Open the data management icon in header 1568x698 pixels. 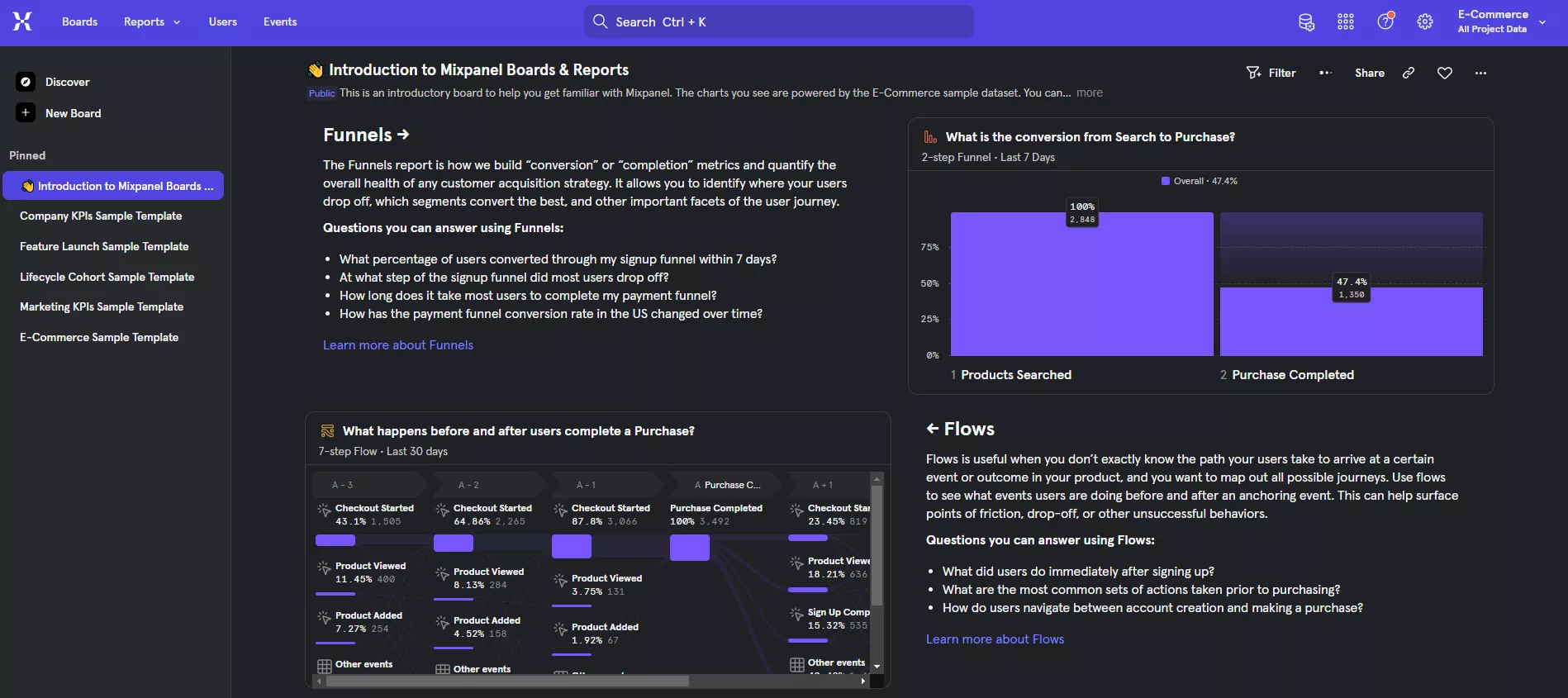click(x=1306, y=22)
